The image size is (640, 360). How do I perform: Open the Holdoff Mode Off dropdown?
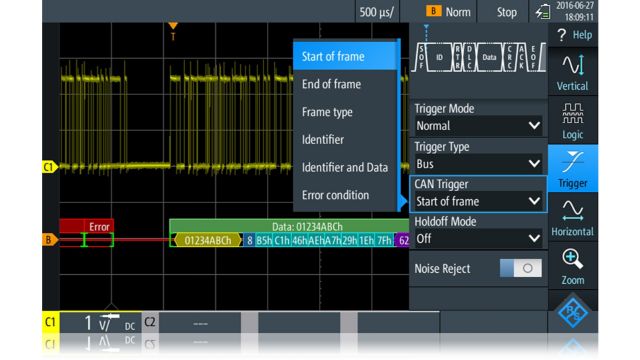coord(478,239)
